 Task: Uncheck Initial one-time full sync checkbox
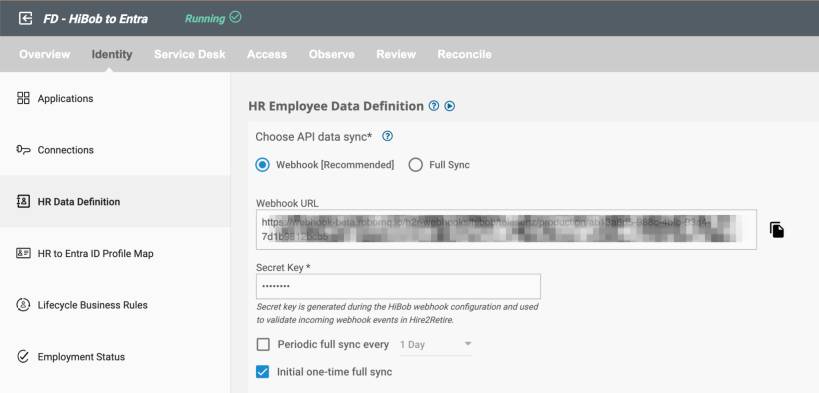(263, 372)
